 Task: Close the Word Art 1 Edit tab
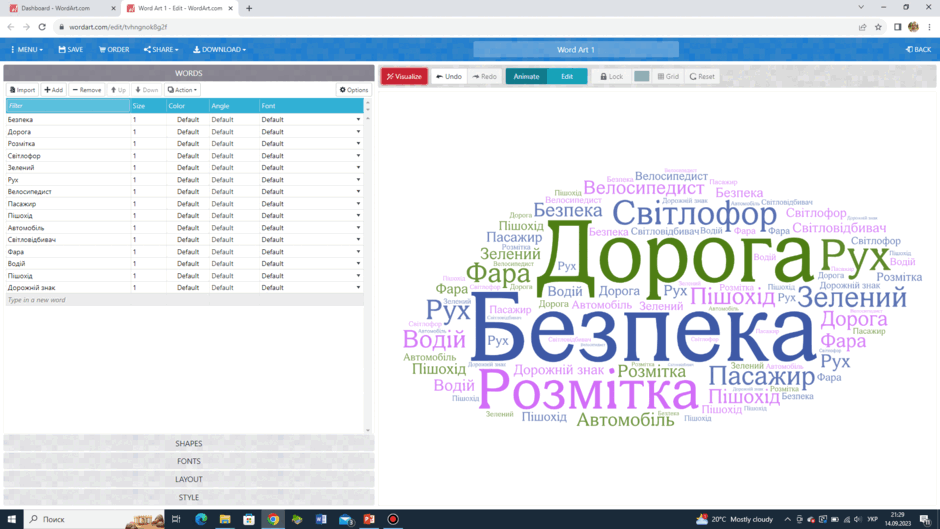coord(230,8)
